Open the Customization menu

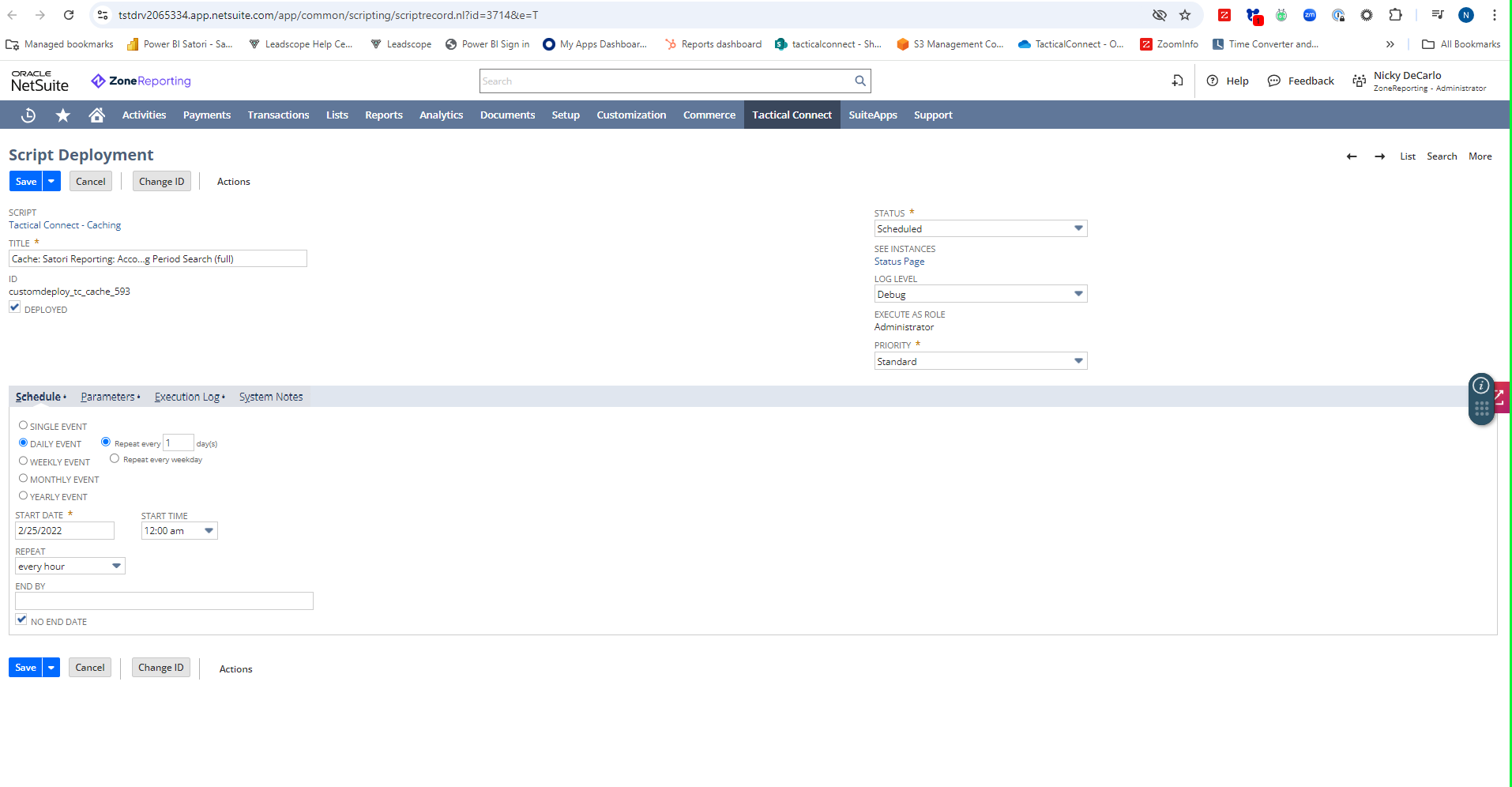tap(630, 115)
